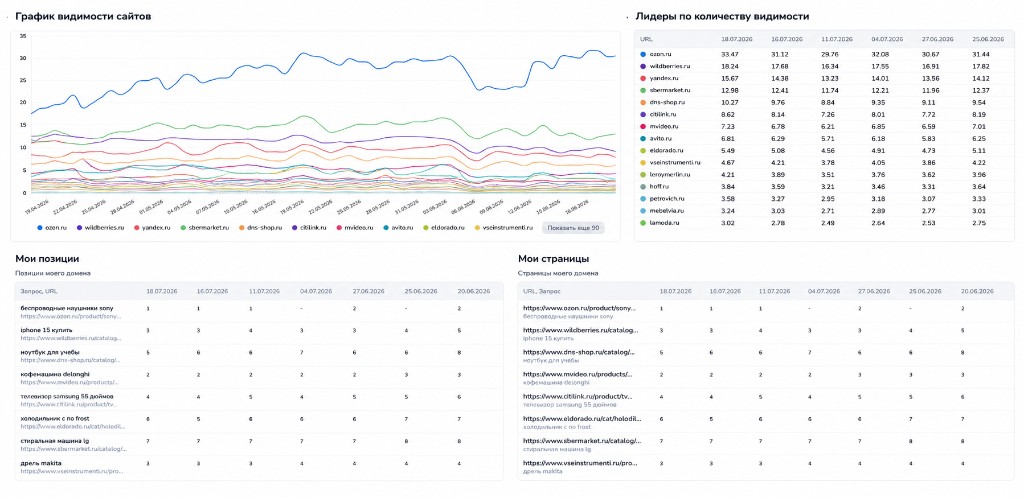Select query 'дрель makita' in Мои позиции

point(41,463)
